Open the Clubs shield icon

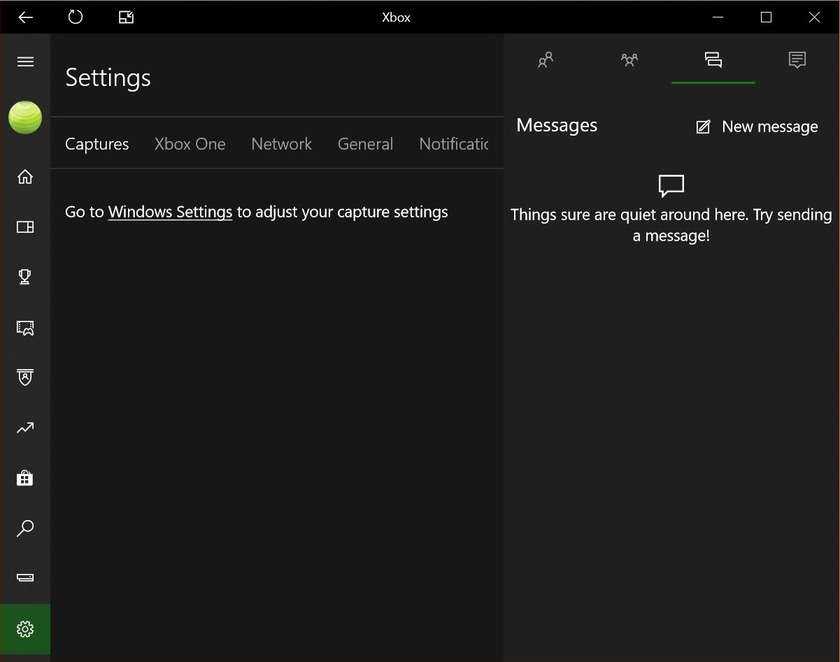click(25, 377)
